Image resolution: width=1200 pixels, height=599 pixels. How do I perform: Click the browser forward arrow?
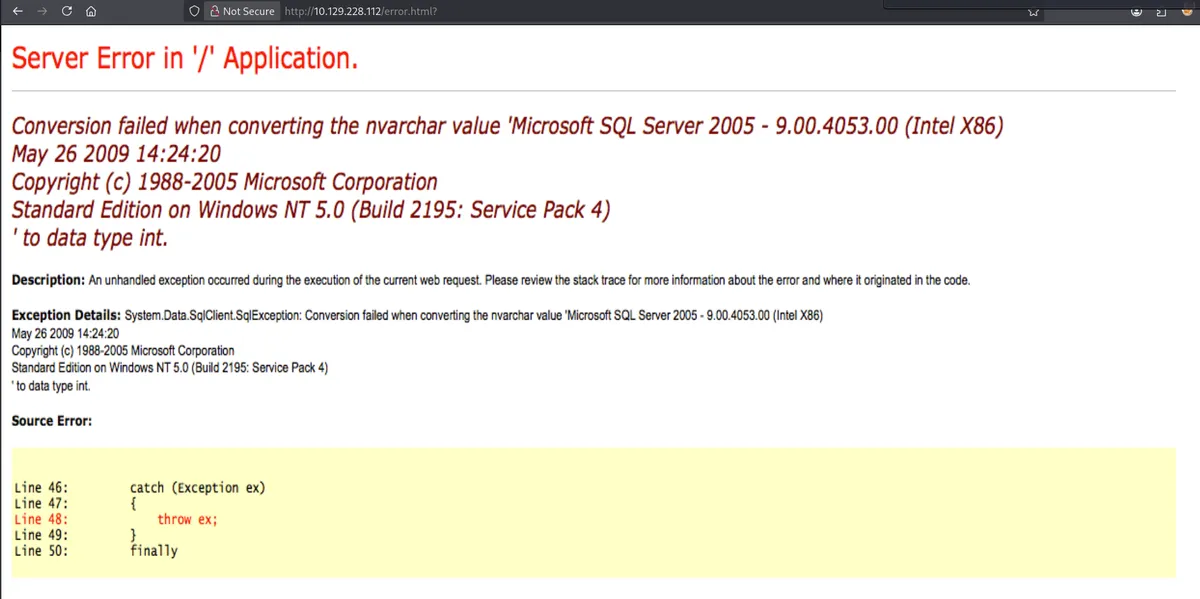[42, 11]
